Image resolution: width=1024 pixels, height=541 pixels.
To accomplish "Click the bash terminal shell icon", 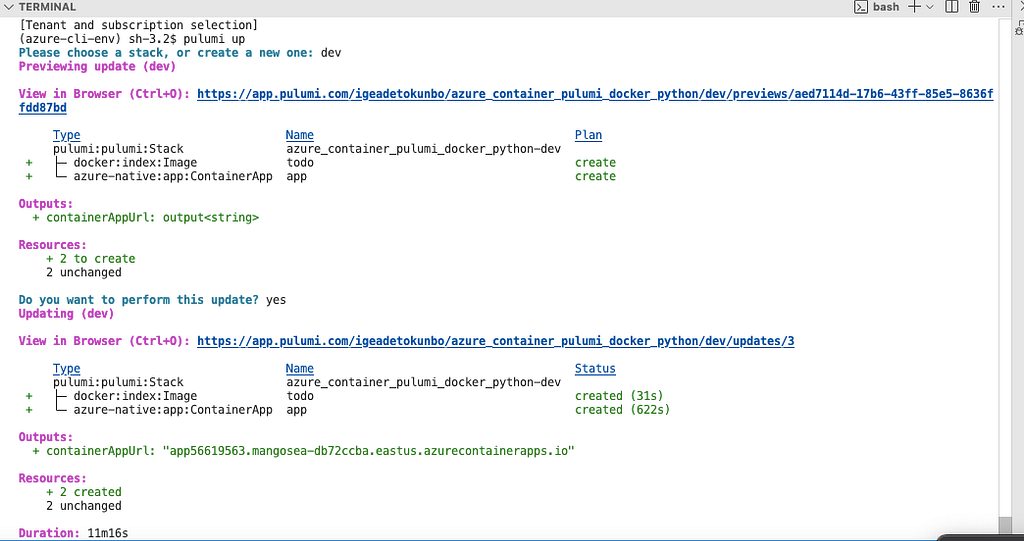I will pyautogui.click(x=861, y=7).
